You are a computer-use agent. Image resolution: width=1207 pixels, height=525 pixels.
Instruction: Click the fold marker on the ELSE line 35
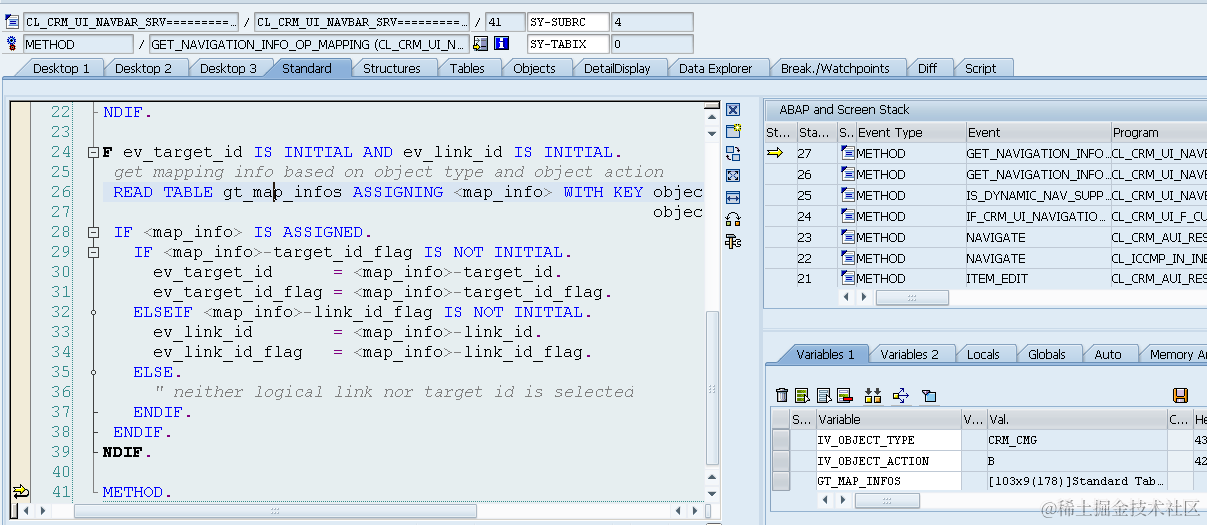coord(93,372)
